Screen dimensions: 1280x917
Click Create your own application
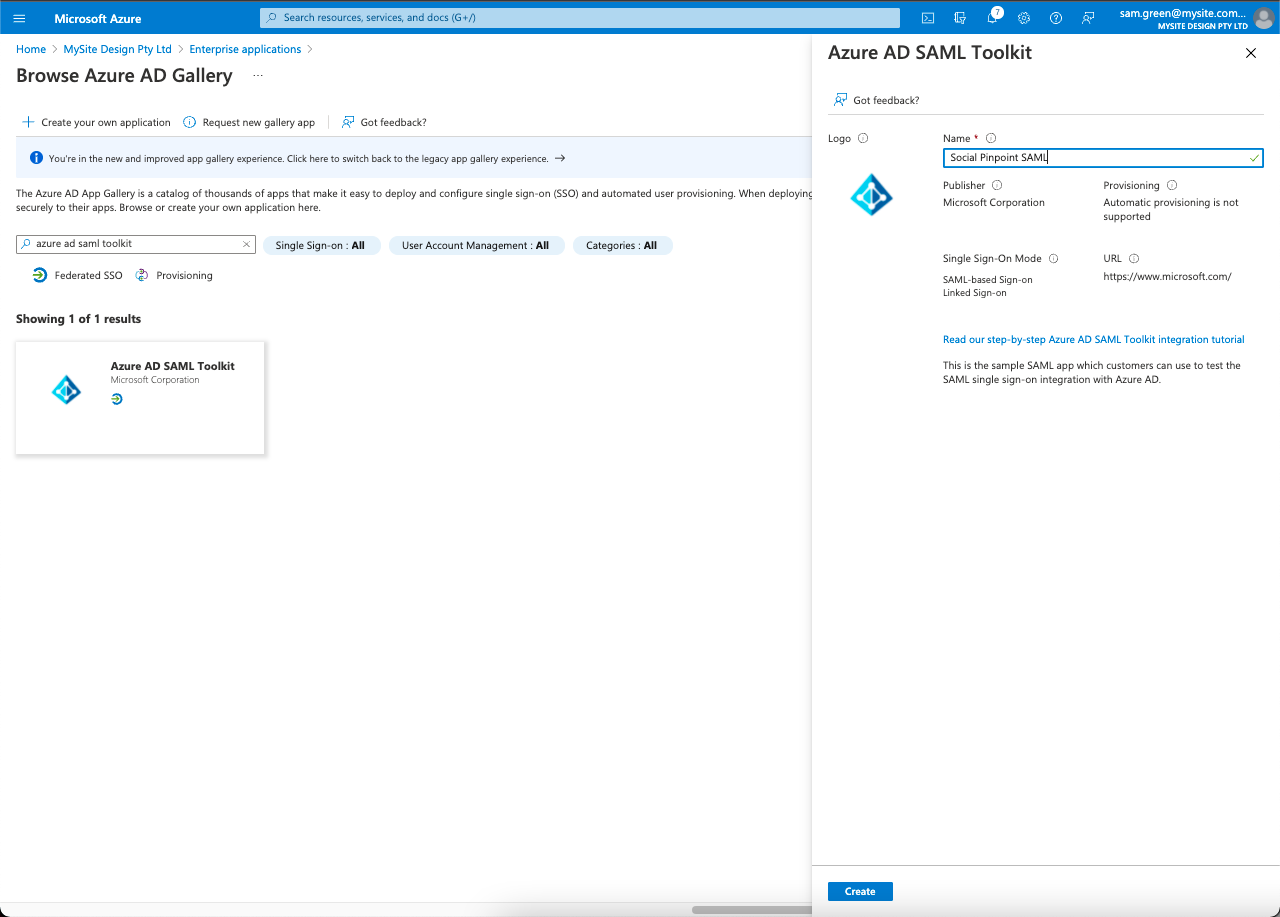click(x=97, y=122)
